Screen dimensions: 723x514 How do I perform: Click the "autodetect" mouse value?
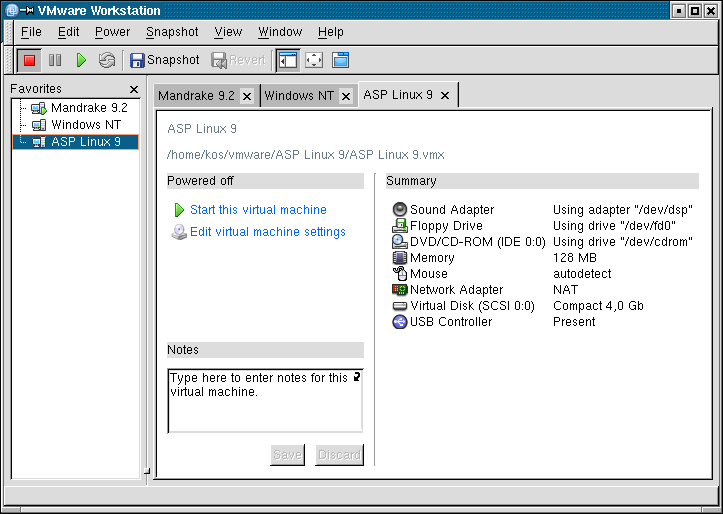pyautogui.click(x=582, y=274)
